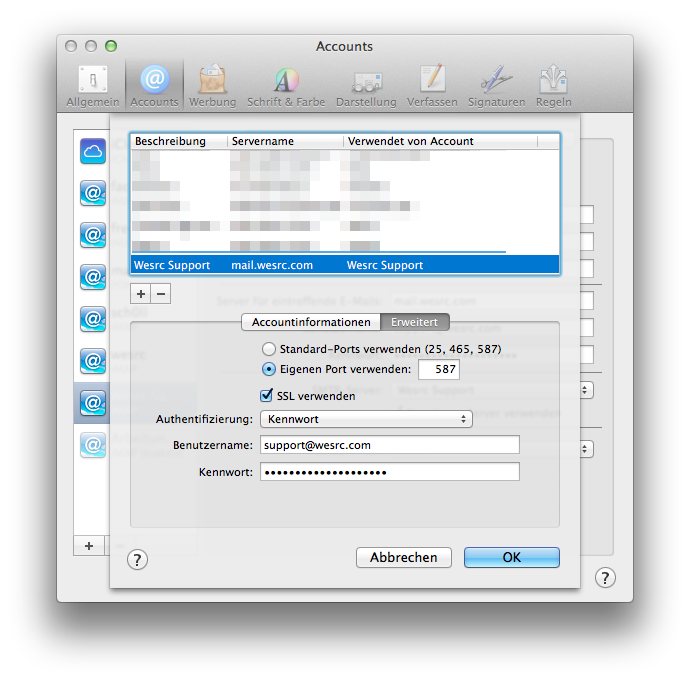Select the Wesrc Support server row
Viewport: 690px width, 681px height.
[345, 265]
